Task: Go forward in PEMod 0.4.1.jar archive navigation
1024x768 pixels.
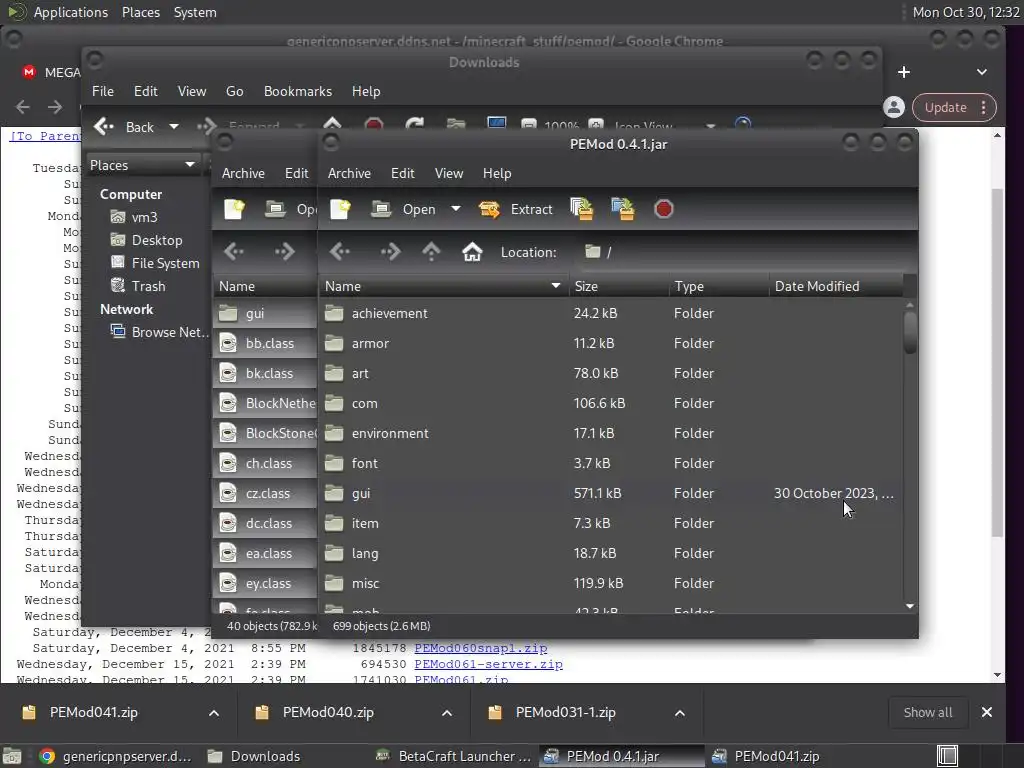Action: (390, 252)
